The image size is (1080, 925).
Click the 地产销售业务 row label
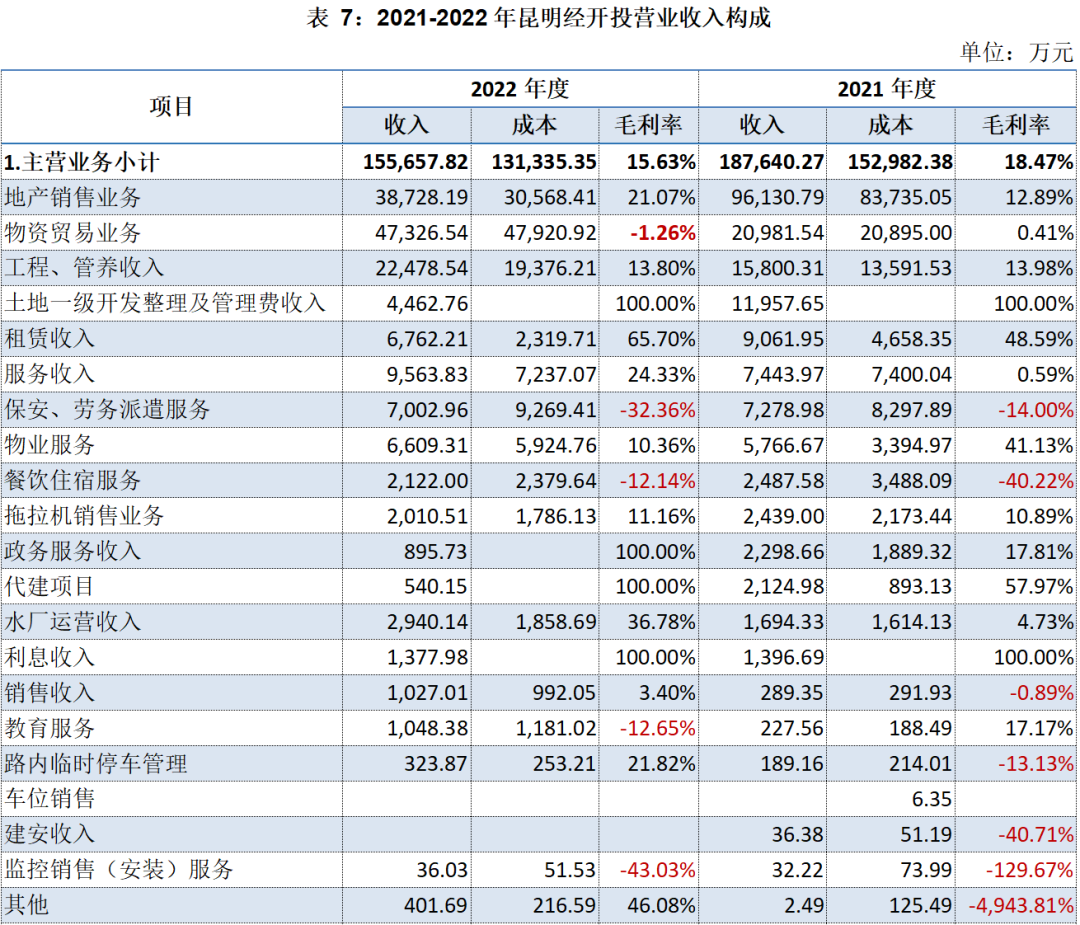74,197
